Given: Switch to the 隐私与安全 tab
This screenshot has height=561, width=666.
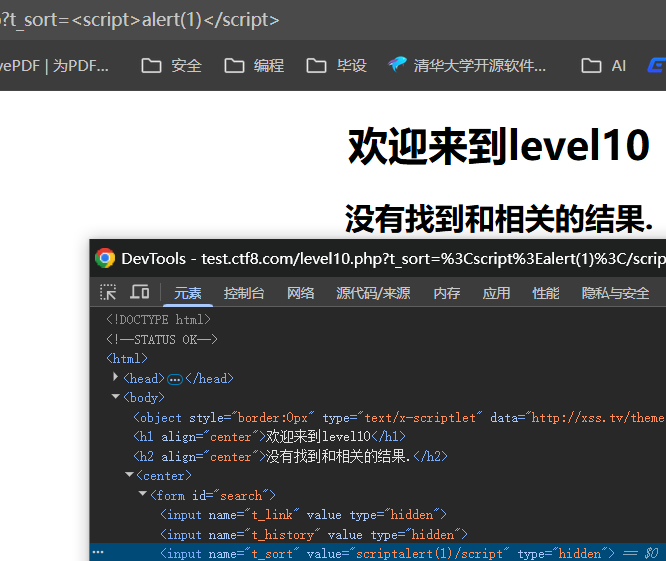Looking at the screenshot, I should [x=615, y=293].
